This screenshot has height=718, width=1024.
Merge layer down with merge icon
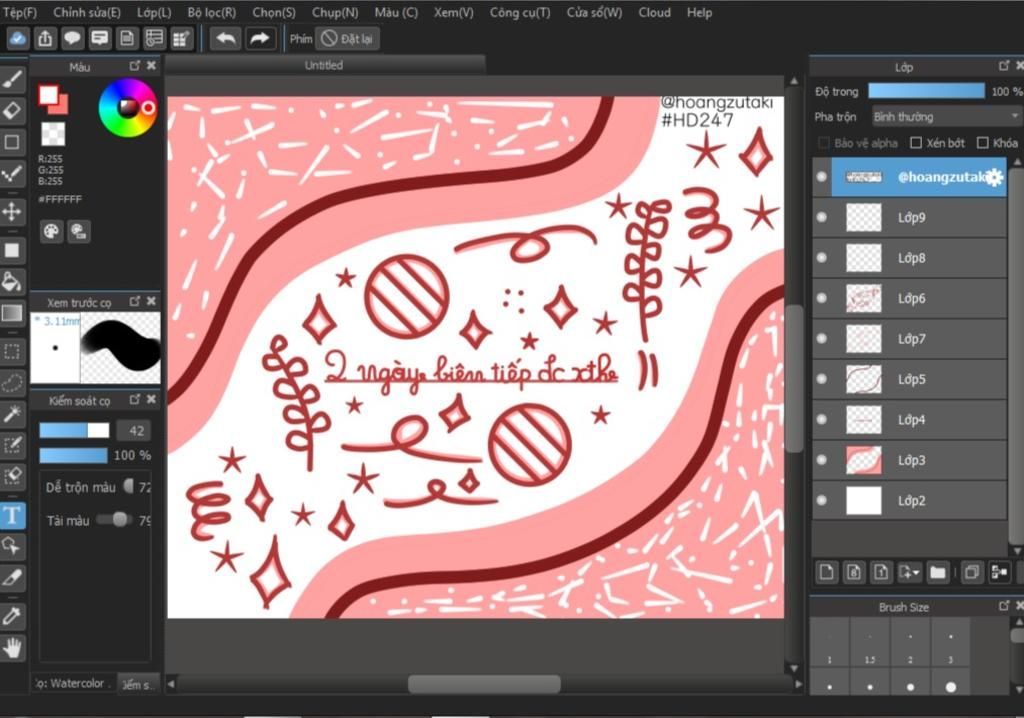point(999,572)
